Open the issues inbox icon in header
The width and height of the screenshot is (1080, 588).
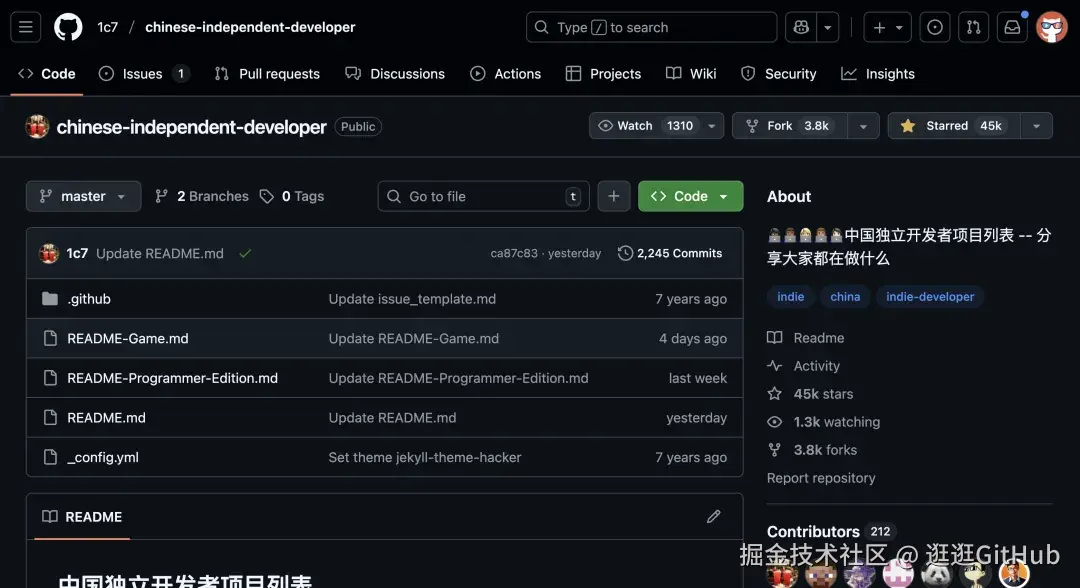pyautogui.click(x=935, y=27)
